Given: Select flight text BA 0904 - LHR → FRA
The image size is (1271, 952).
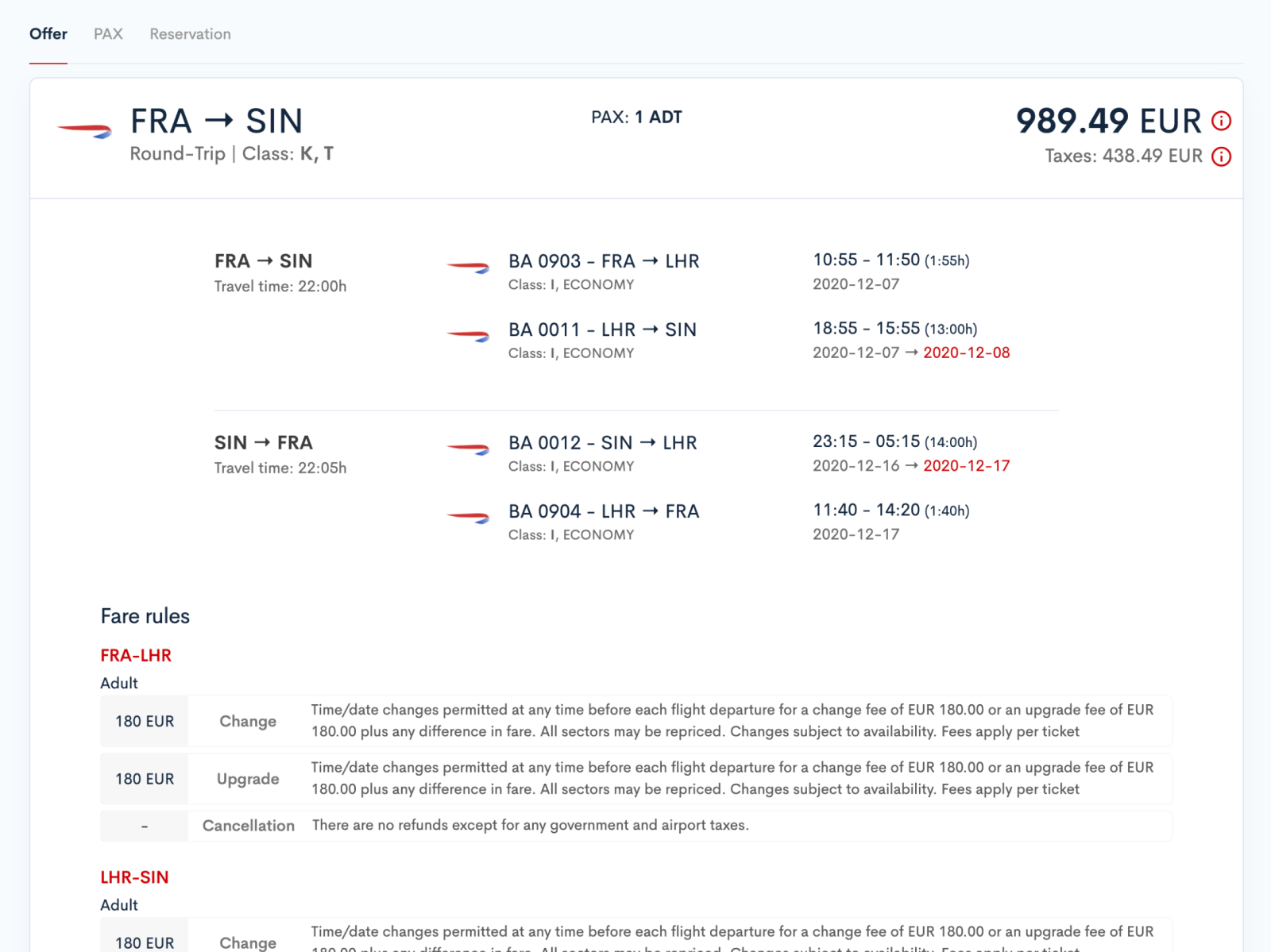Looking at the screenshot, I should [604, 511].
